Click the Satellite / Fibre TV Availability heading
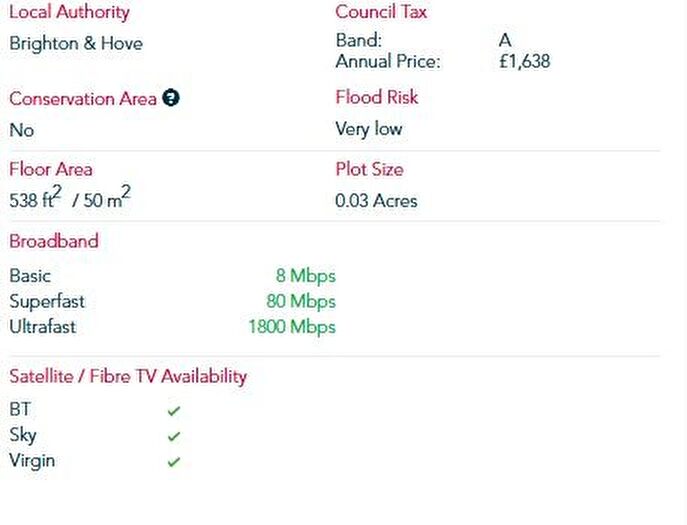The image size is (687, 525). pos(128,377)
